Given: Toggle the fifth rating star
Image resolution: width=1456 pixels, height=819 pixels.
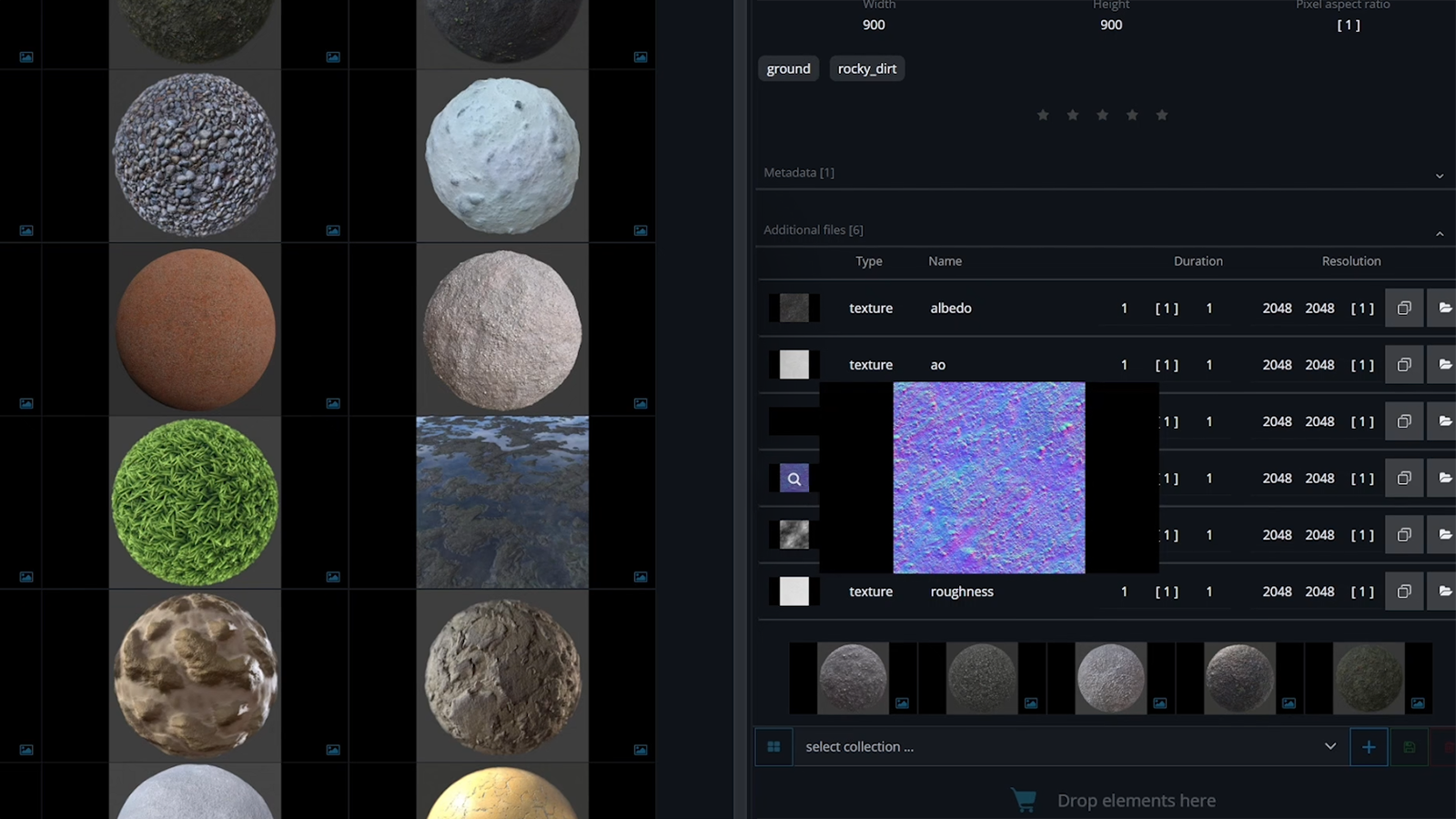Looking at the screenshot, I should (1162, 115).
